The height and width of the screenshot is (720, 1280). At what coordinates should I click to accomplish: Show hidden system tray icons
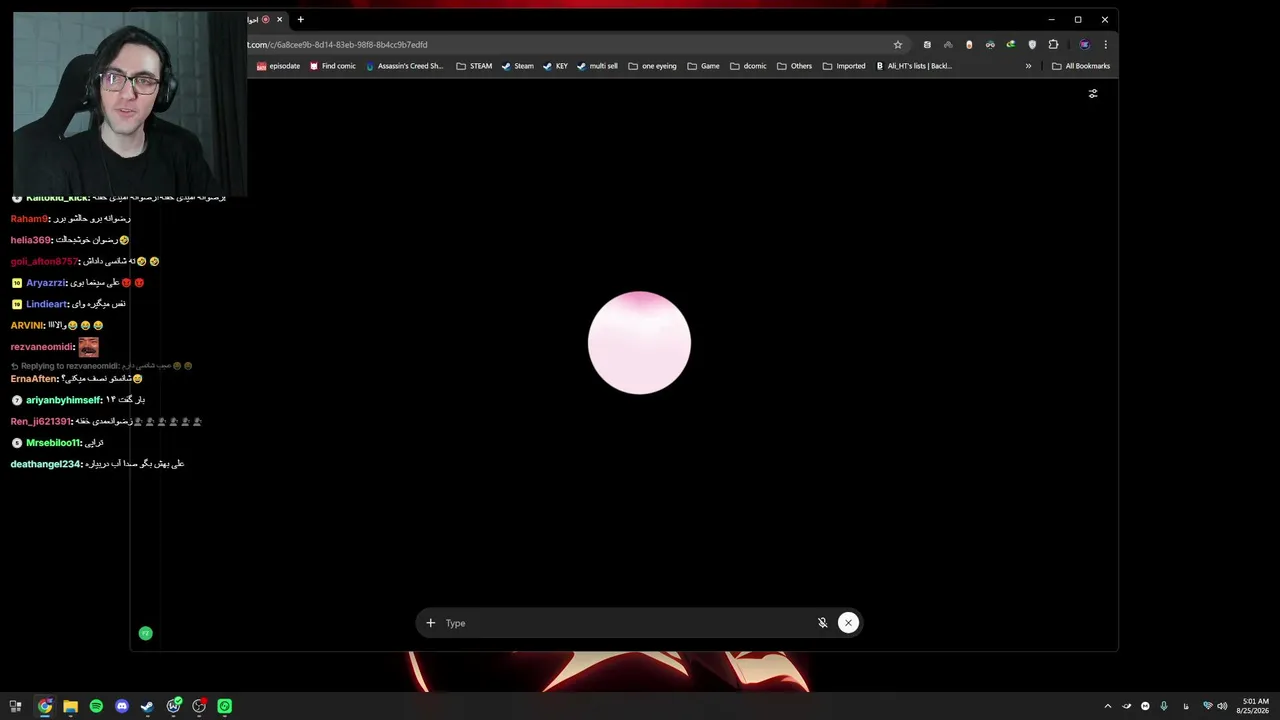coord(1107,706)
